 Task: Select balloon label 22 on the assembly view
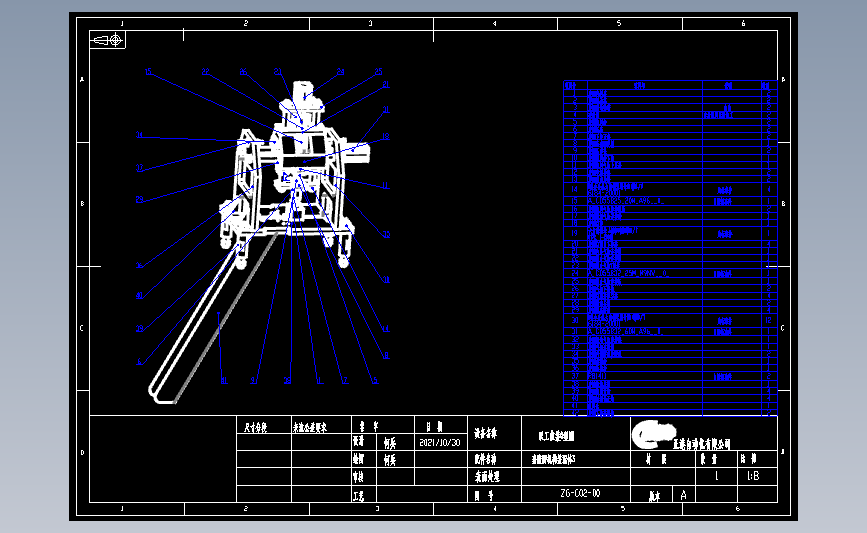point(206,72)
